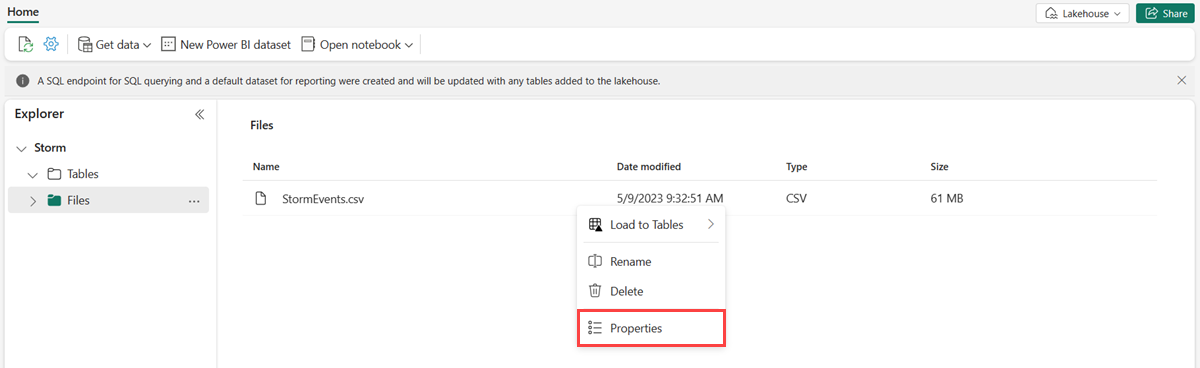Click the Share button
The width and height of the screenshot is (1200, 368).
(1165, 13)
